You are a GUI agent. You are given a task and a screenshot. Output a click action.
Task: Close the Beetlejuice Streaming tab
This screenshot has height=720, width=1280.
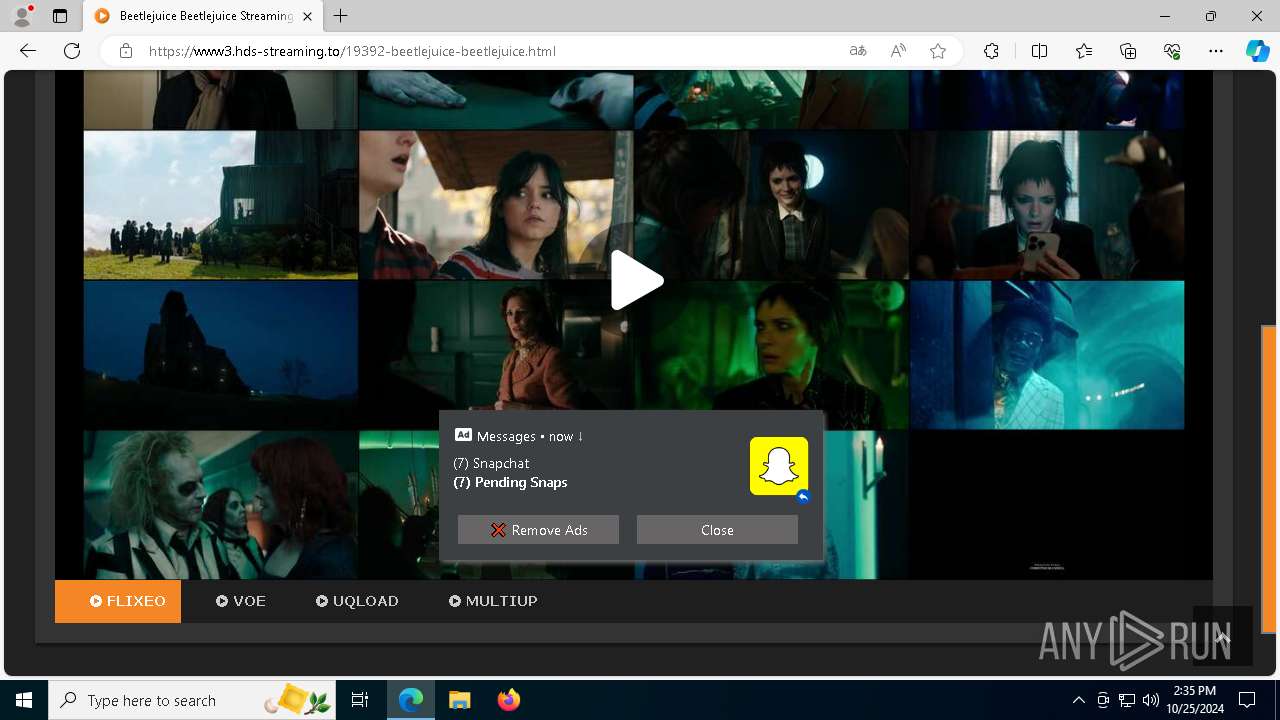click(308, 16)
